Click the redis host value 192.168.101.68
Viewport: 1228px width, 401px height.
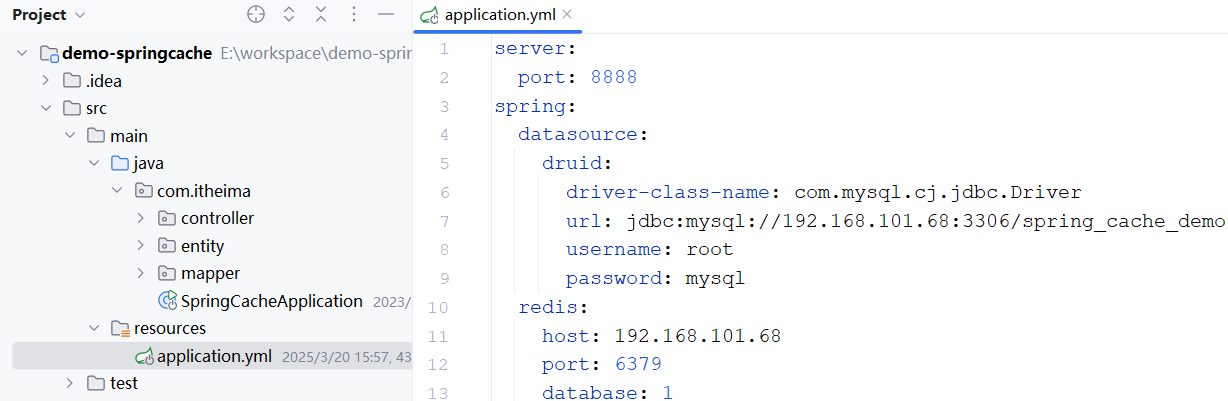(697, 336)
